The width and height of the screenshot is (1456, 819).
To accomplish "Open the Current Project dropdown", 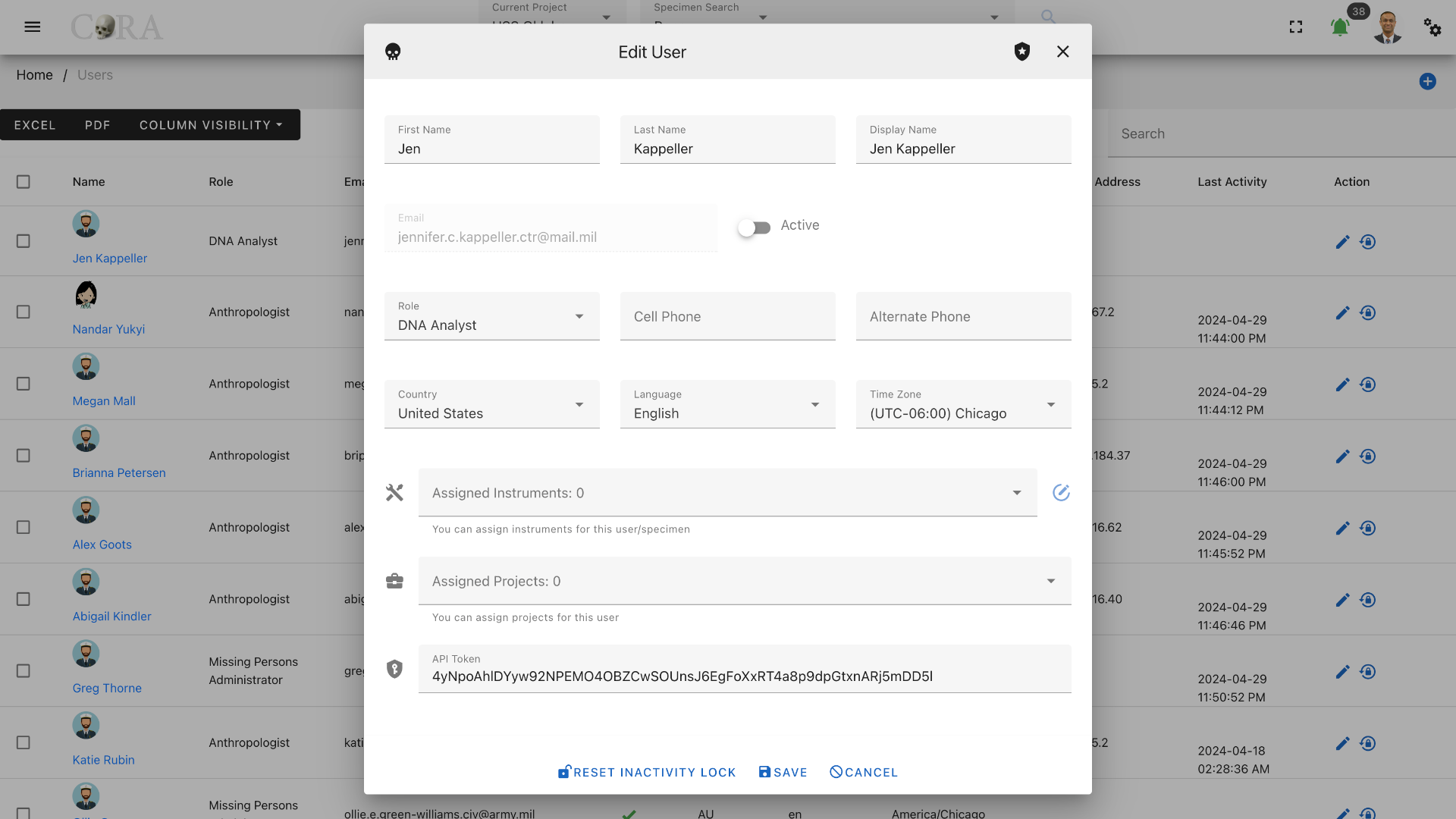I will point(552,12).
